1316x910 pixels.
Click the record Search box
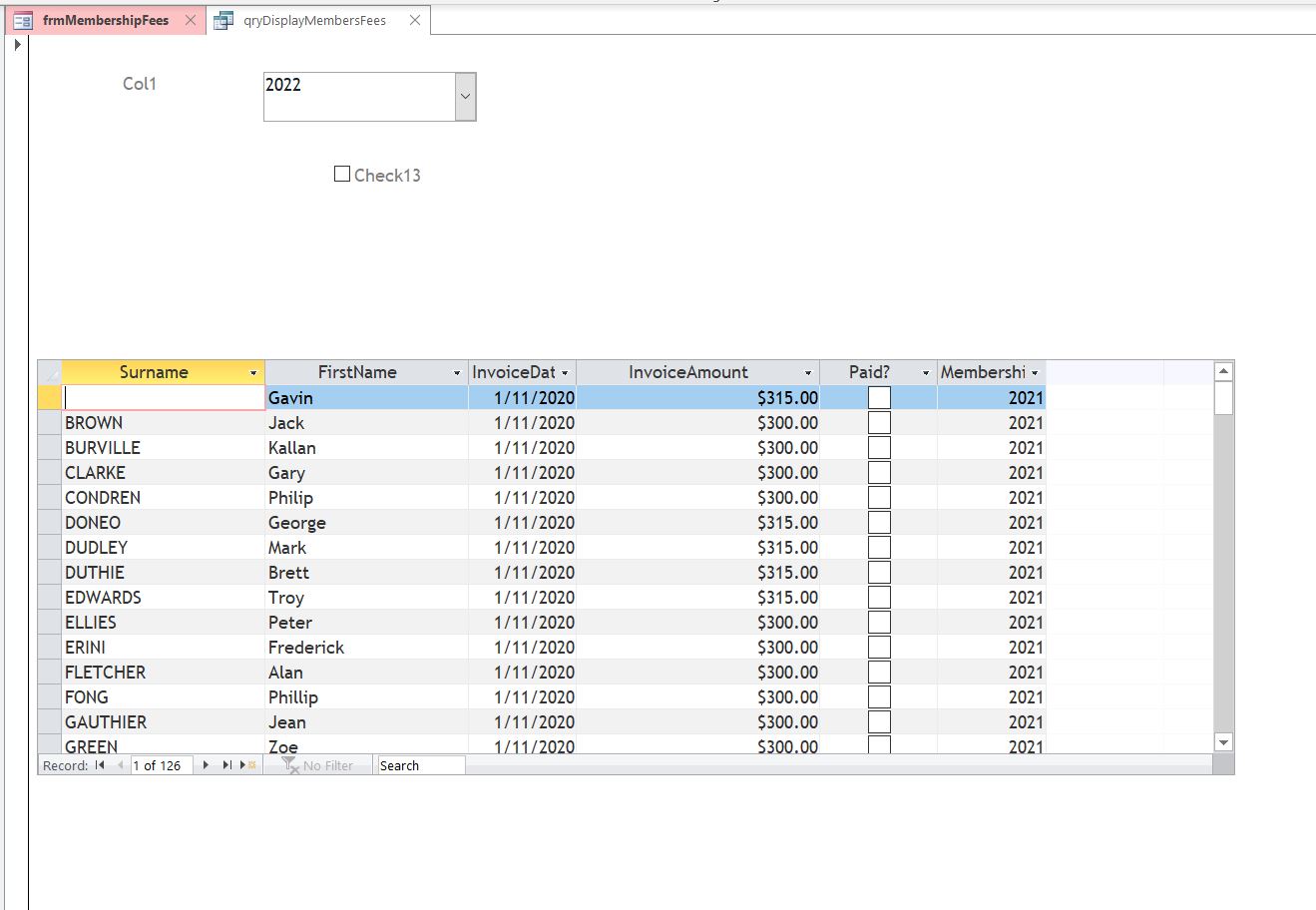pyautogui.click(x=421, y=765)
